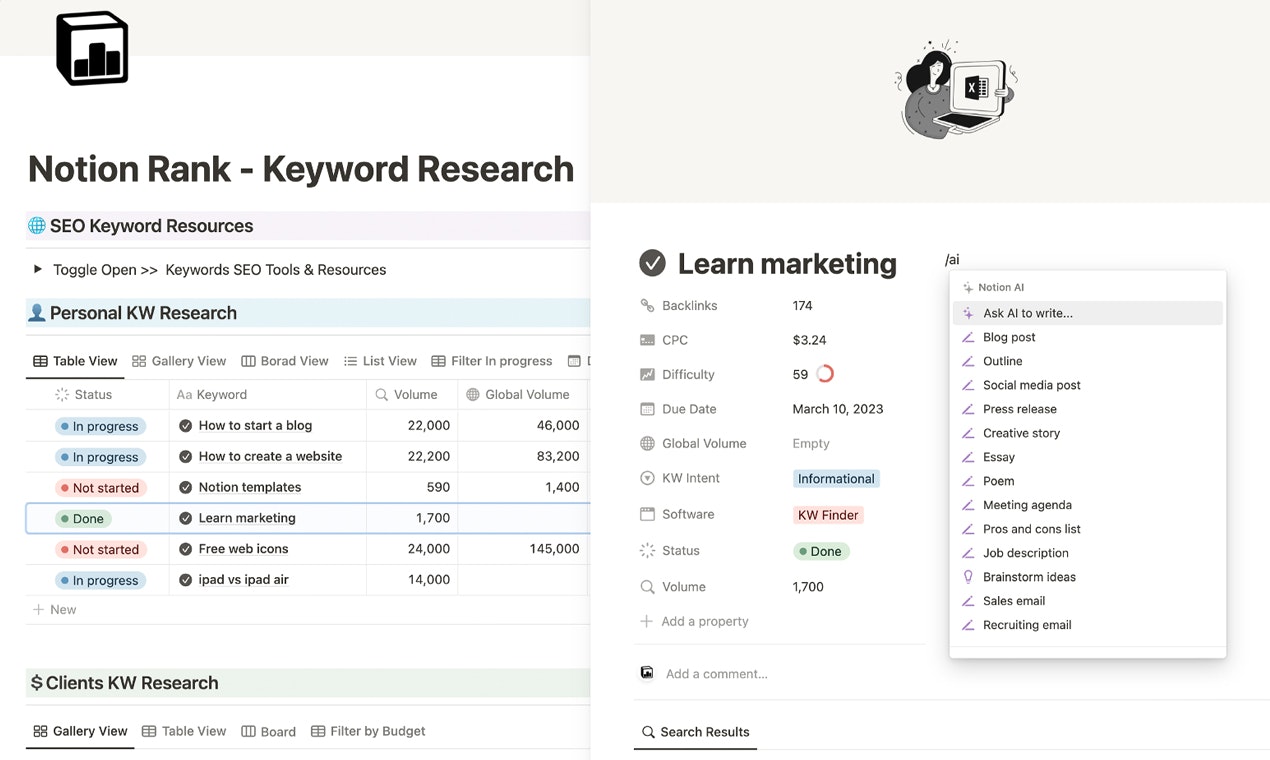1270x760 pixels.
Task: Open the Not started status of Free web icons
Action: 100,550
